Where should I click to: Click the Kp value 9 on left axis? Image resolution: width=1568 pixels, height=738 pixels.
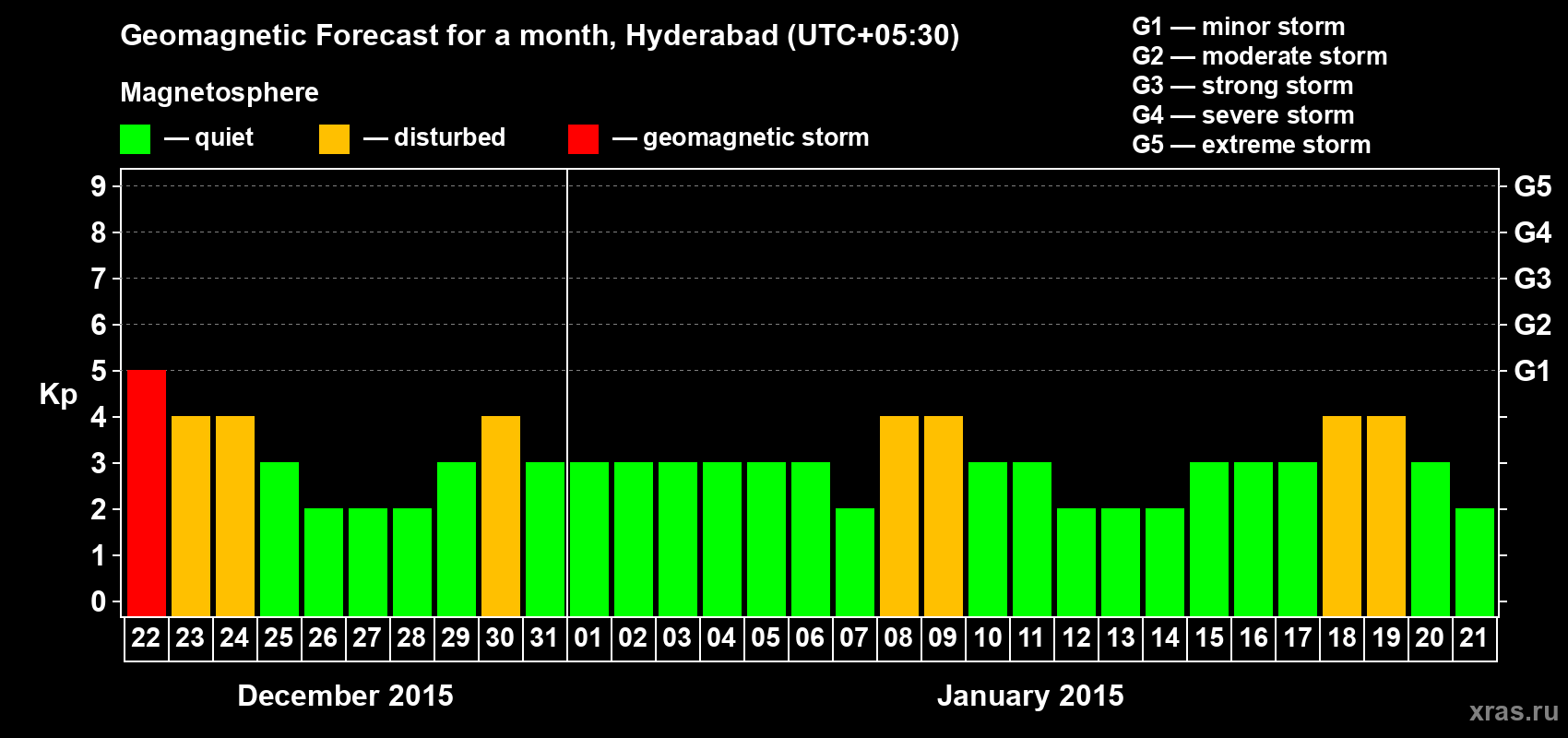tap(99, 186)
